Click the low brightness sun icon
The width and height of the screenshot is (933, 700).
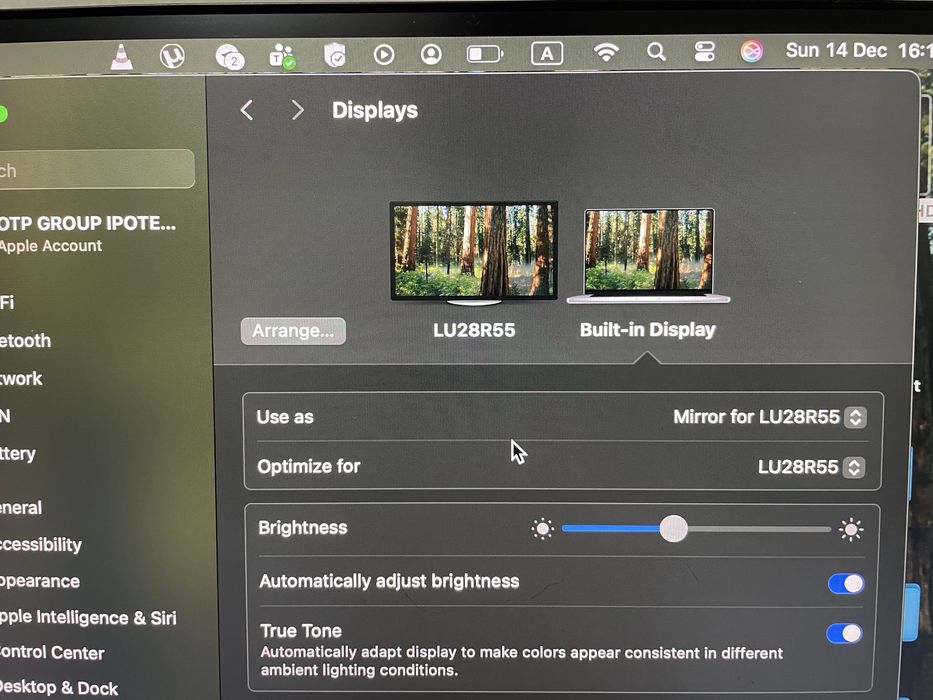[x=543, y=529]
